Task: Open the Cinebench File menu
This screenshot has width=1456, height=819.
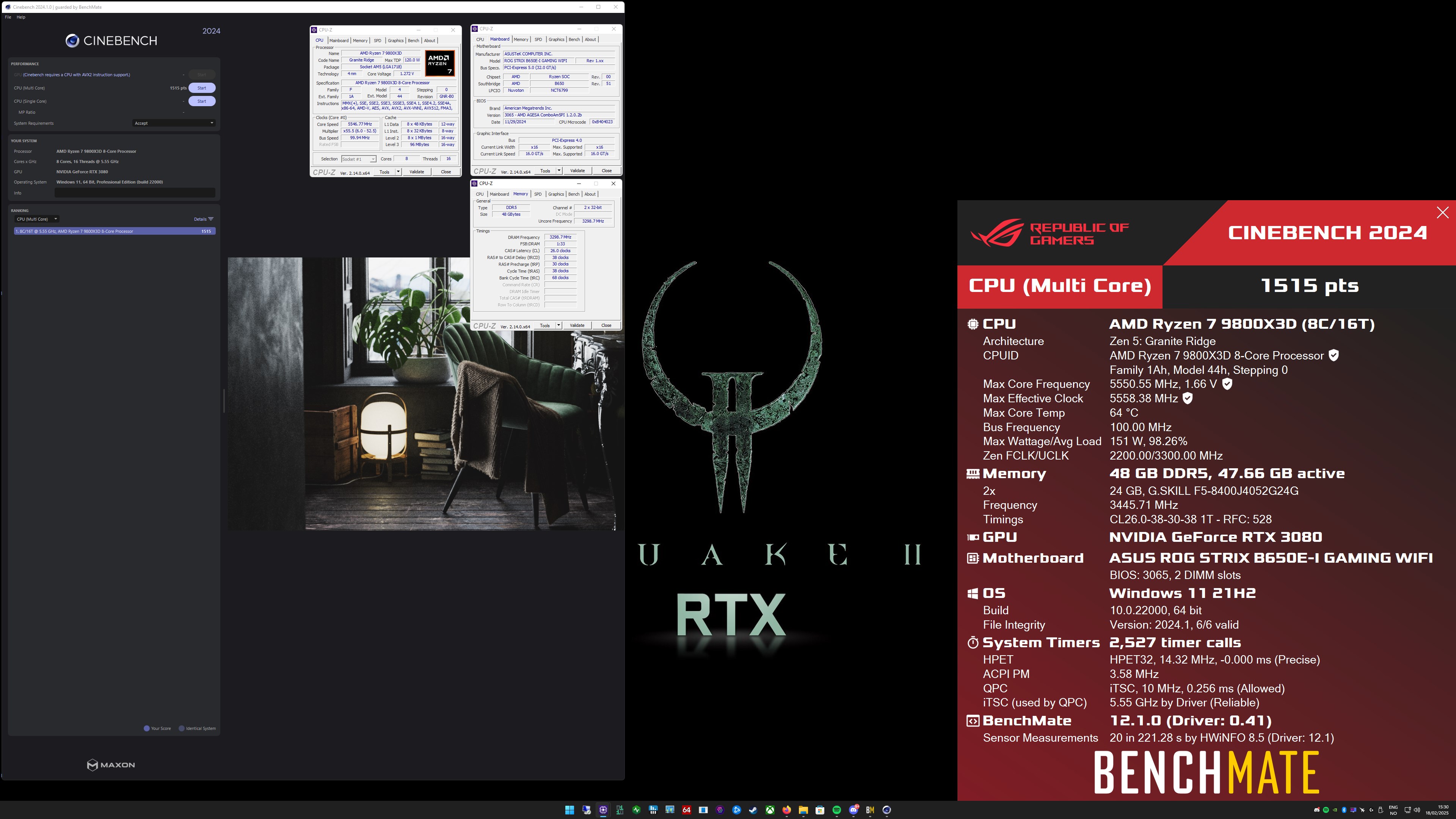Action: coord(8,17)
